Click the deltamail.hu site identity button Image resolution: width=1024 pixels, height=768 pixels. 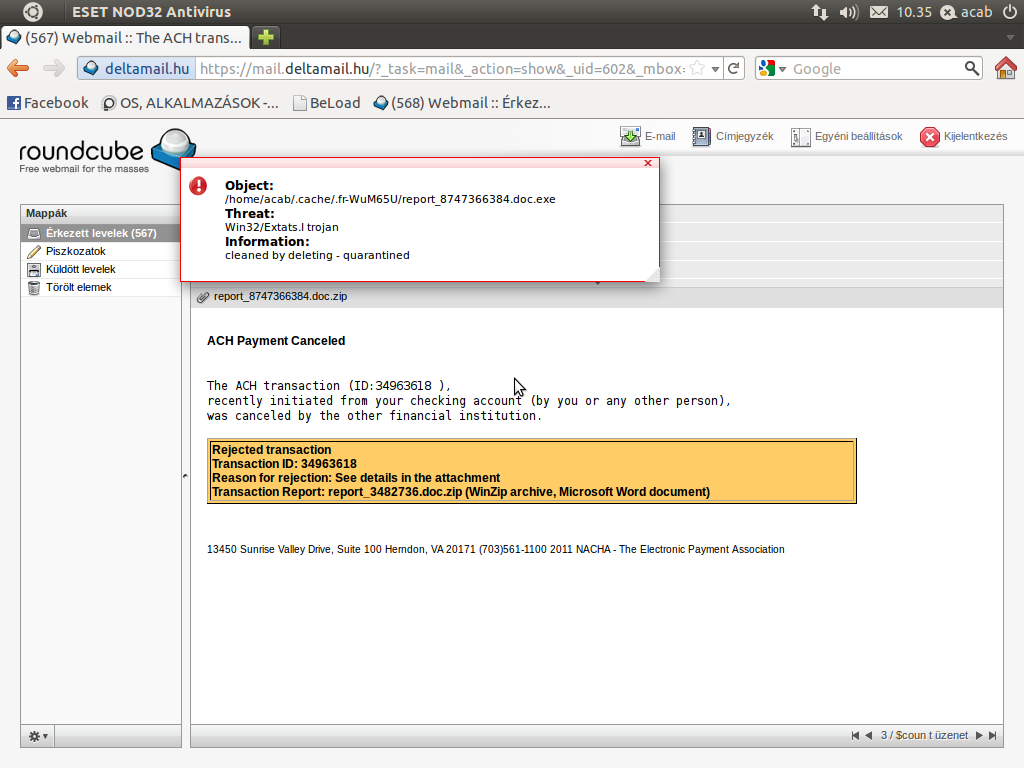click(137, 68)
